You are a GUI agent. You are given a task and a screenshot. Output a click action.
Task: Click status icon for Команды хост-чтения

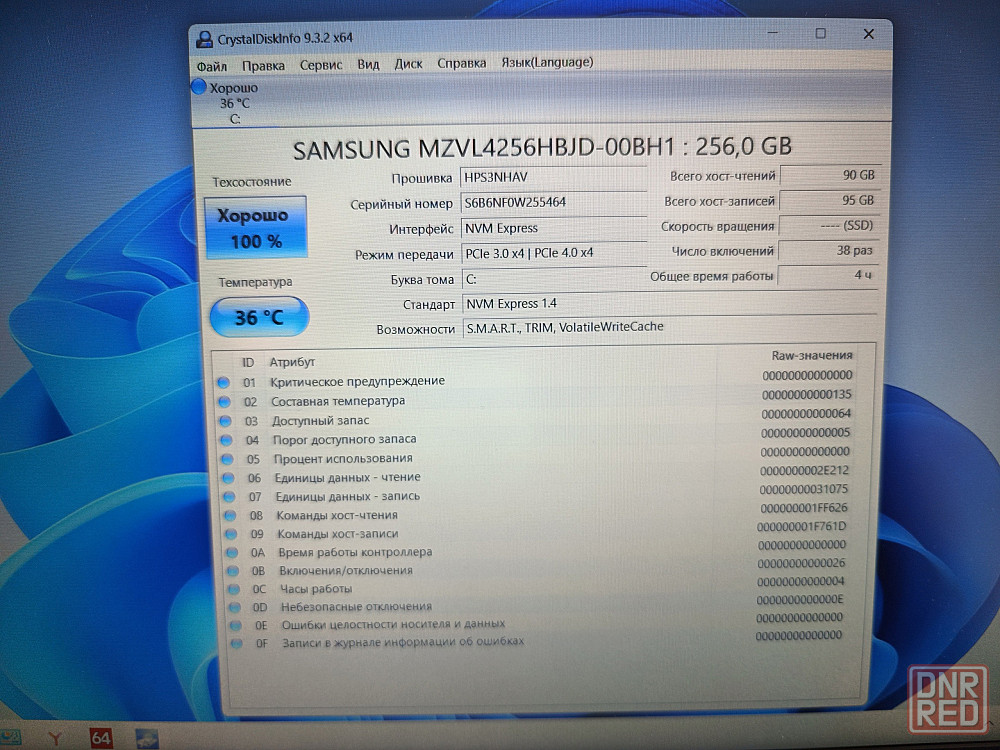[230, 515]
